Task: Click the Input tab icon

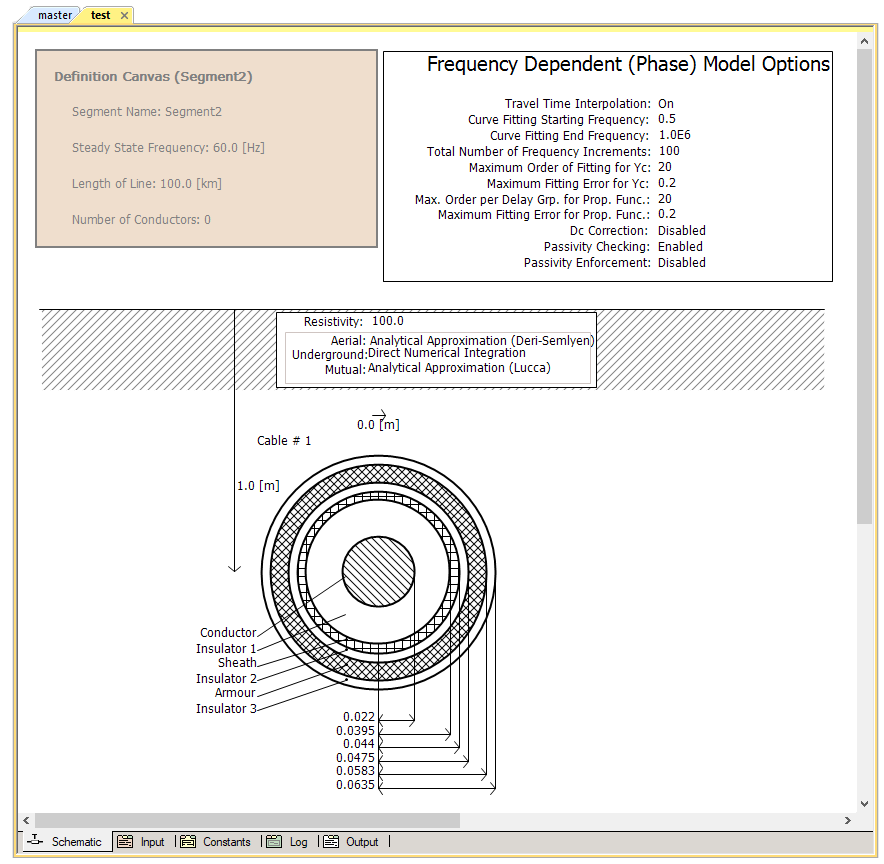Action: pos(125,842)
